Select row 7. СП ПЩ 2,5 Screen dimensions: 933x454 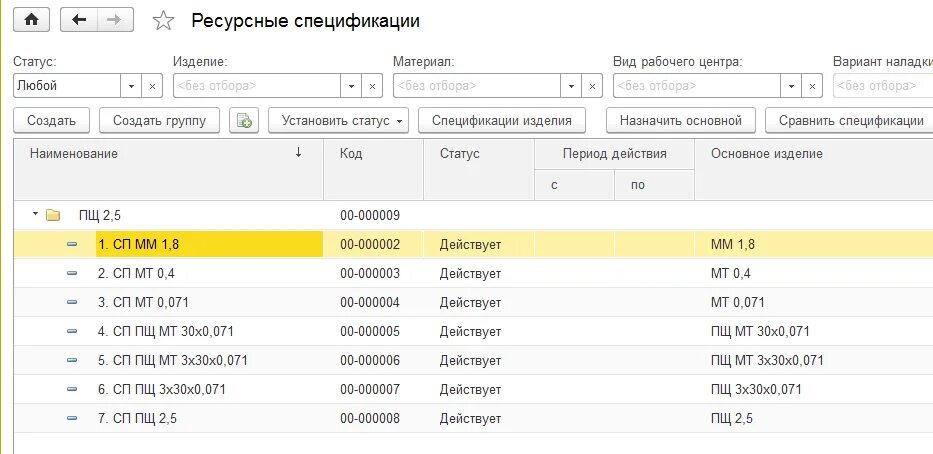pos(473,419)
